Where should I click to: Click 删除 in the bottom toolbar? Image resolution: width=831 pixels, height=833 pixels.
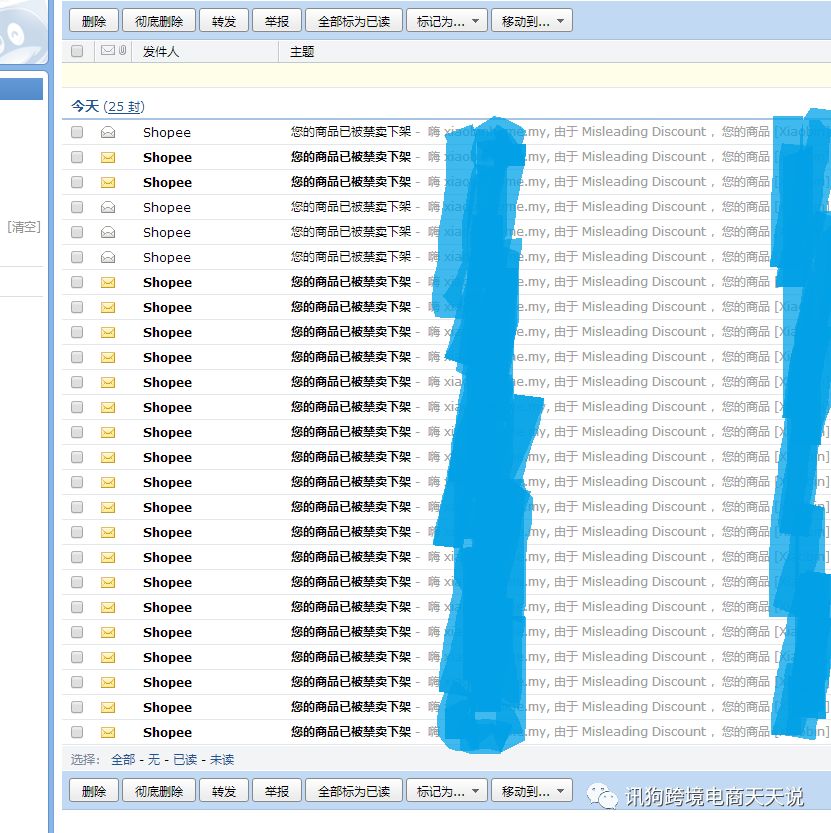(x=94, y=791)
